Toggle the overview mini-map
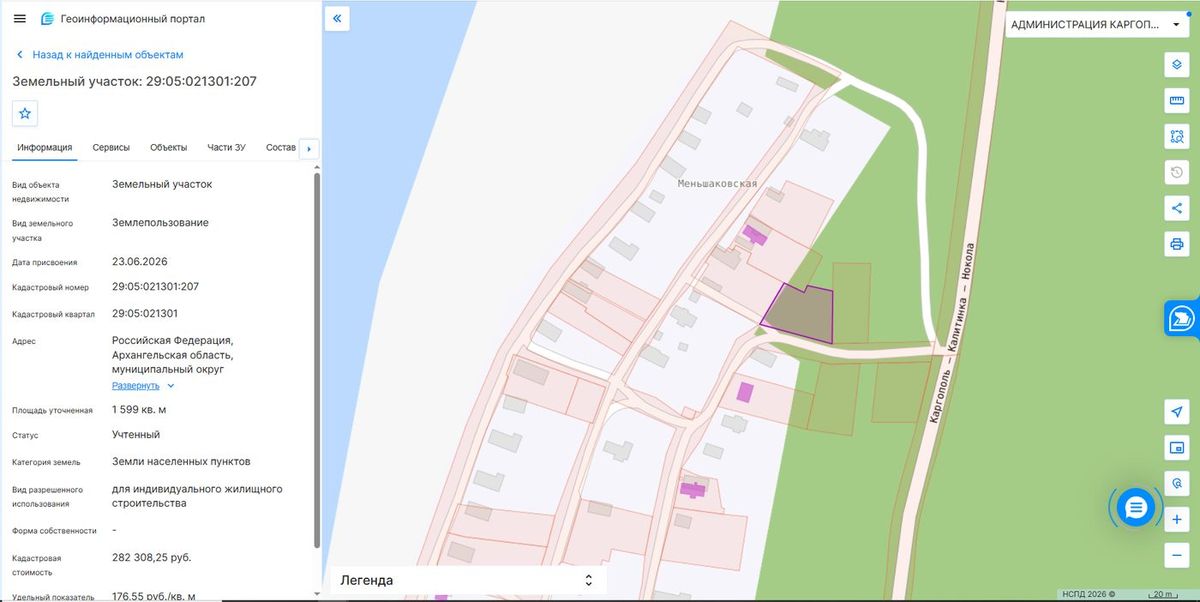Image resolution: width=1200 pixels, height=602 pixels. (1177, 447)
